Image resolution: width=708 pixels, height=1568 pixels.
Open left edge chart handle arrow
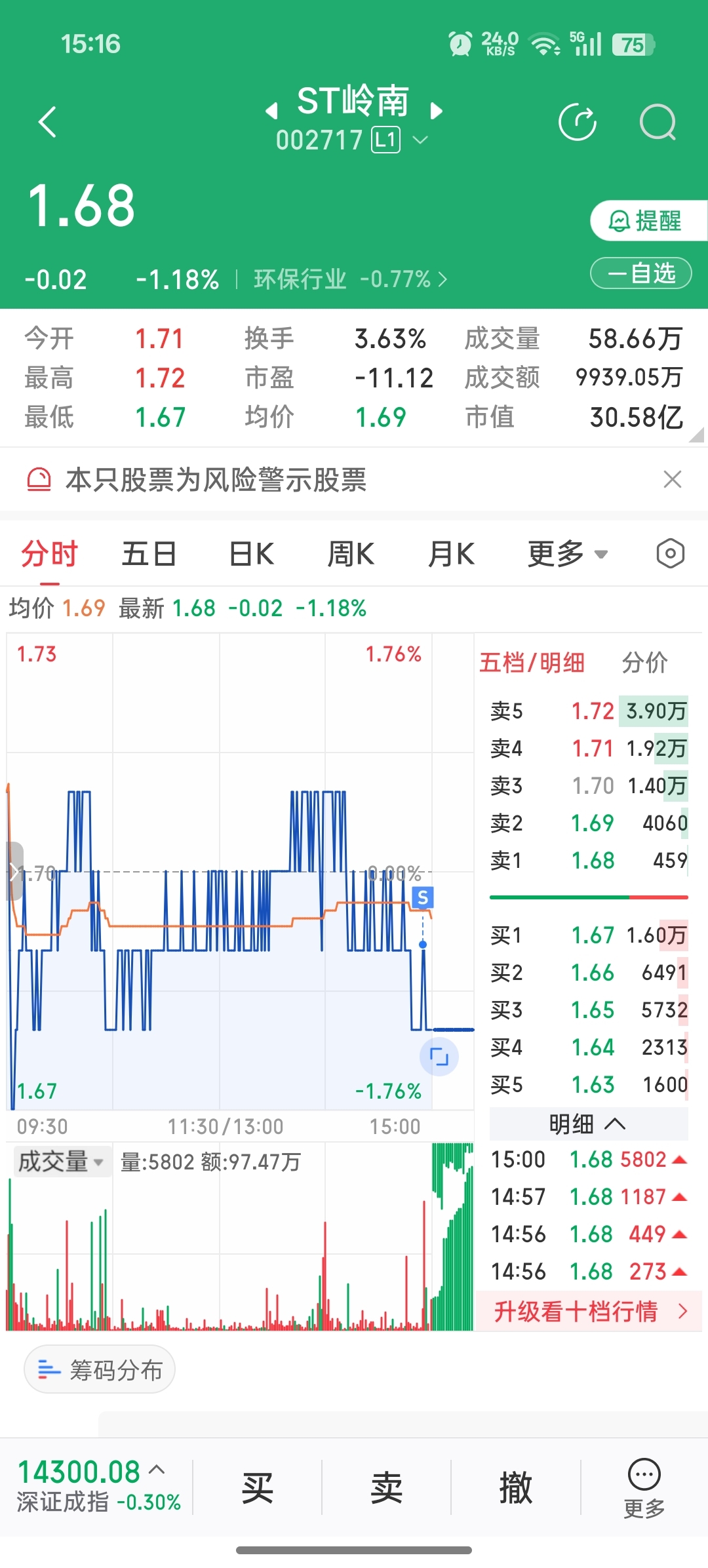click(x=14, y=872)
